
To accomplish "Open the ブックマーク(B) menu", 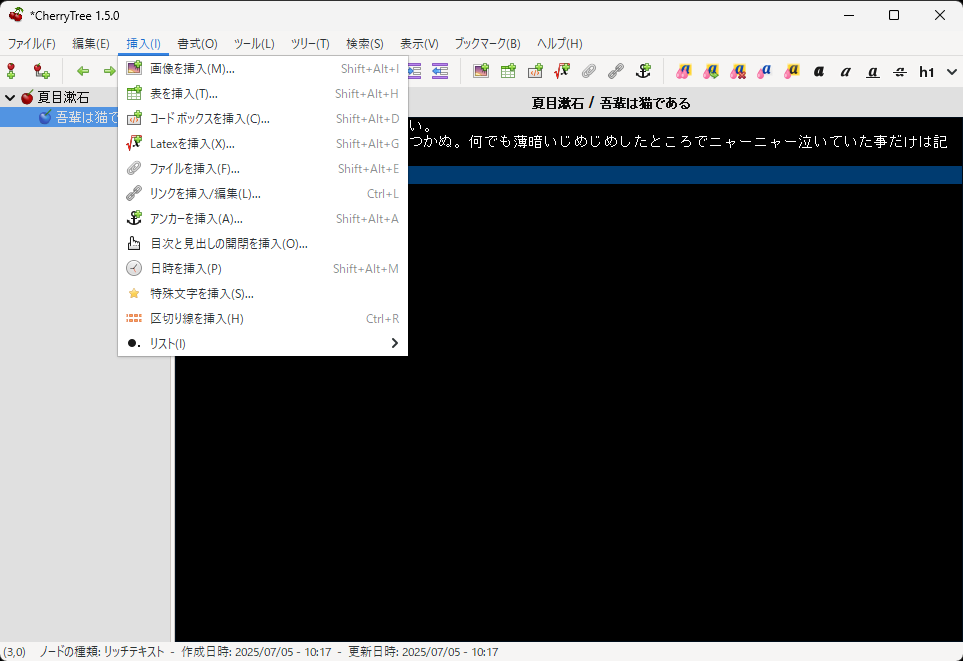I will coord(488,44).
